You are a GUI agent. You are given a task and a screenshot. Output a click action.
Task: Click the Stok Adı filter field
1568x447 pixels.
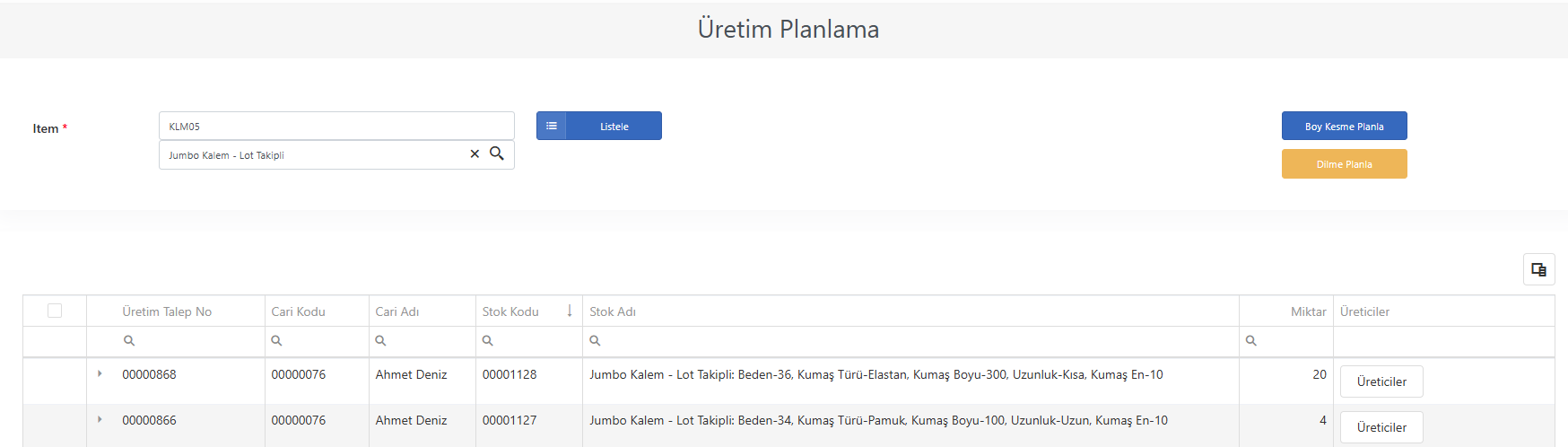(x=910, y=341)
